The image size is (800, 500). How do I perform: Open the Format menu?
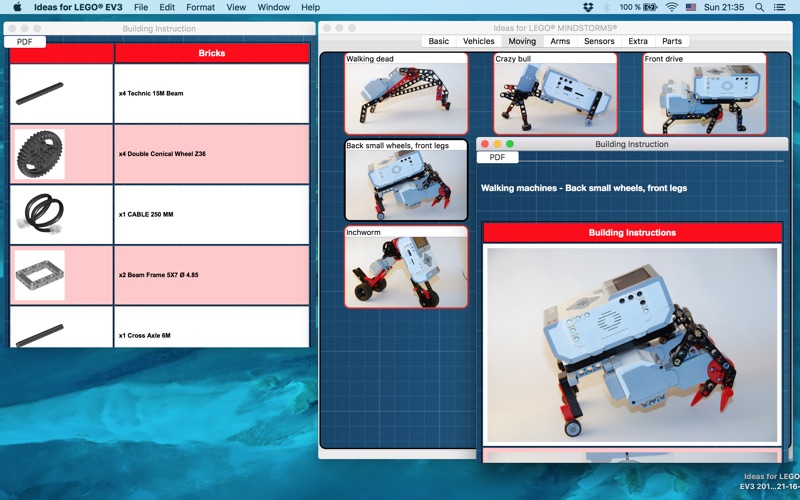tap(201, 7)
